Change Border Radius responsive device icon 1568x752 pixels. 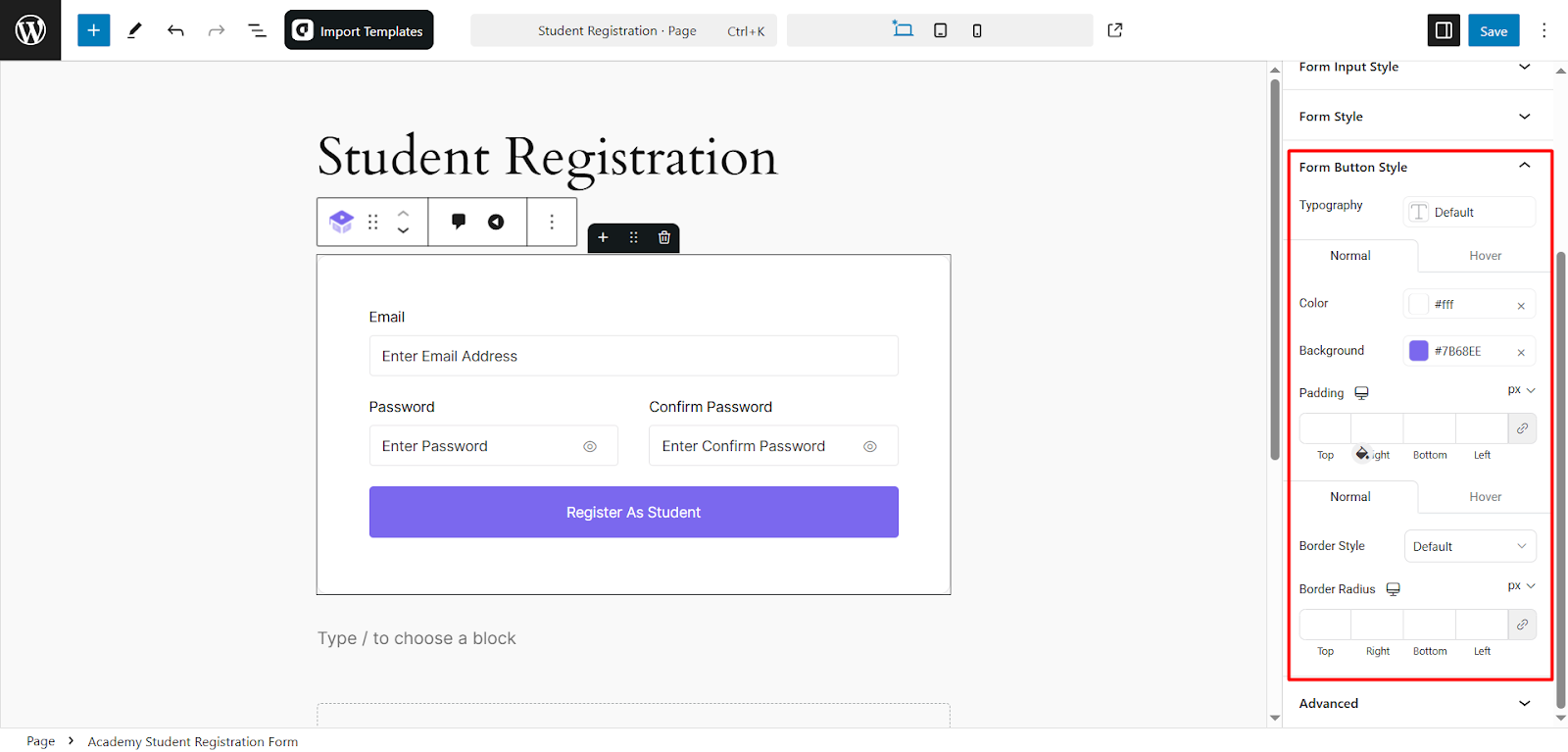(x=1393, y=589)
